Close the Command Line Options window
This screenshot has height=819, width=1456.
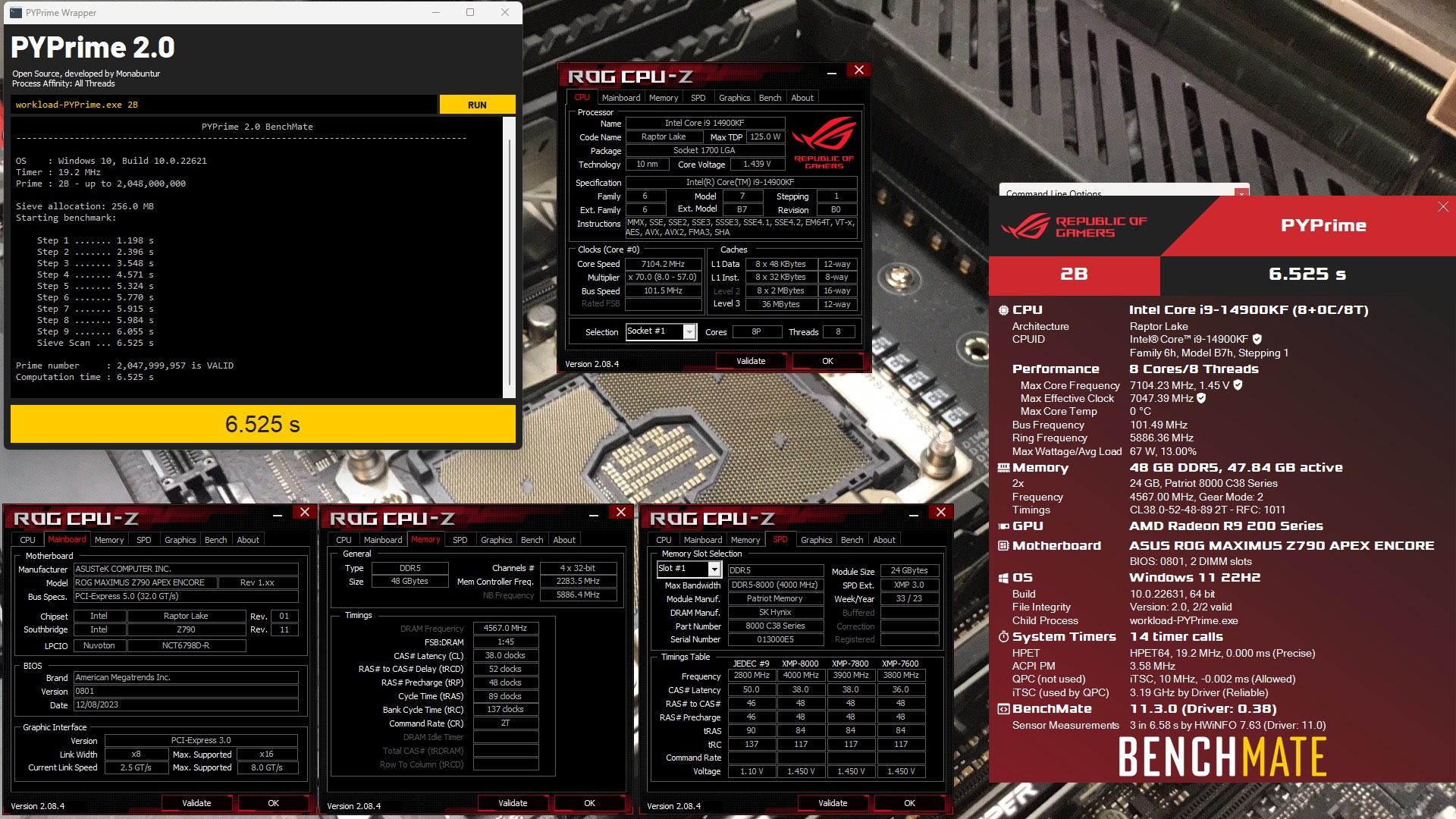coord(1241,193)
